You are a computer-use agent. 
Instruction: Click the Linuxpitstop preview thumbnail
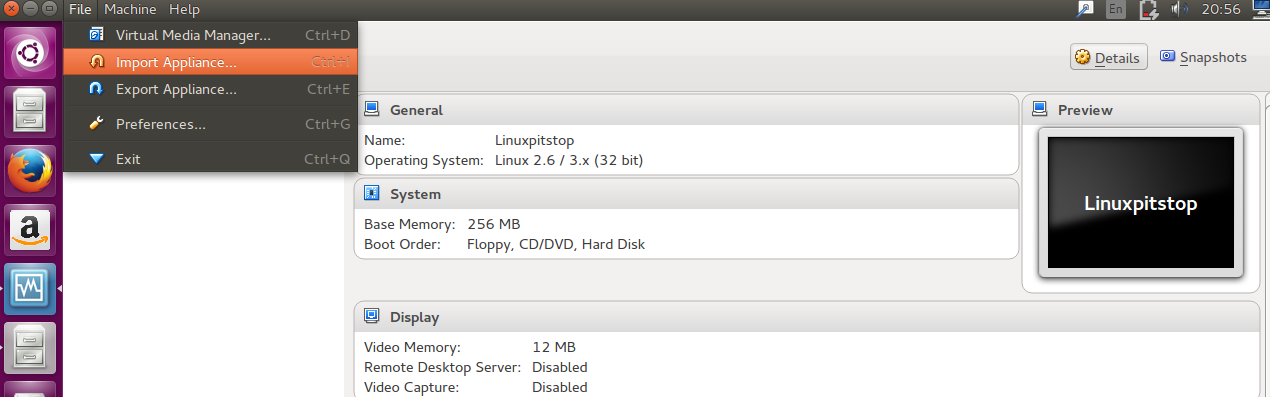pyautogui.click(x=1140, y=203)
